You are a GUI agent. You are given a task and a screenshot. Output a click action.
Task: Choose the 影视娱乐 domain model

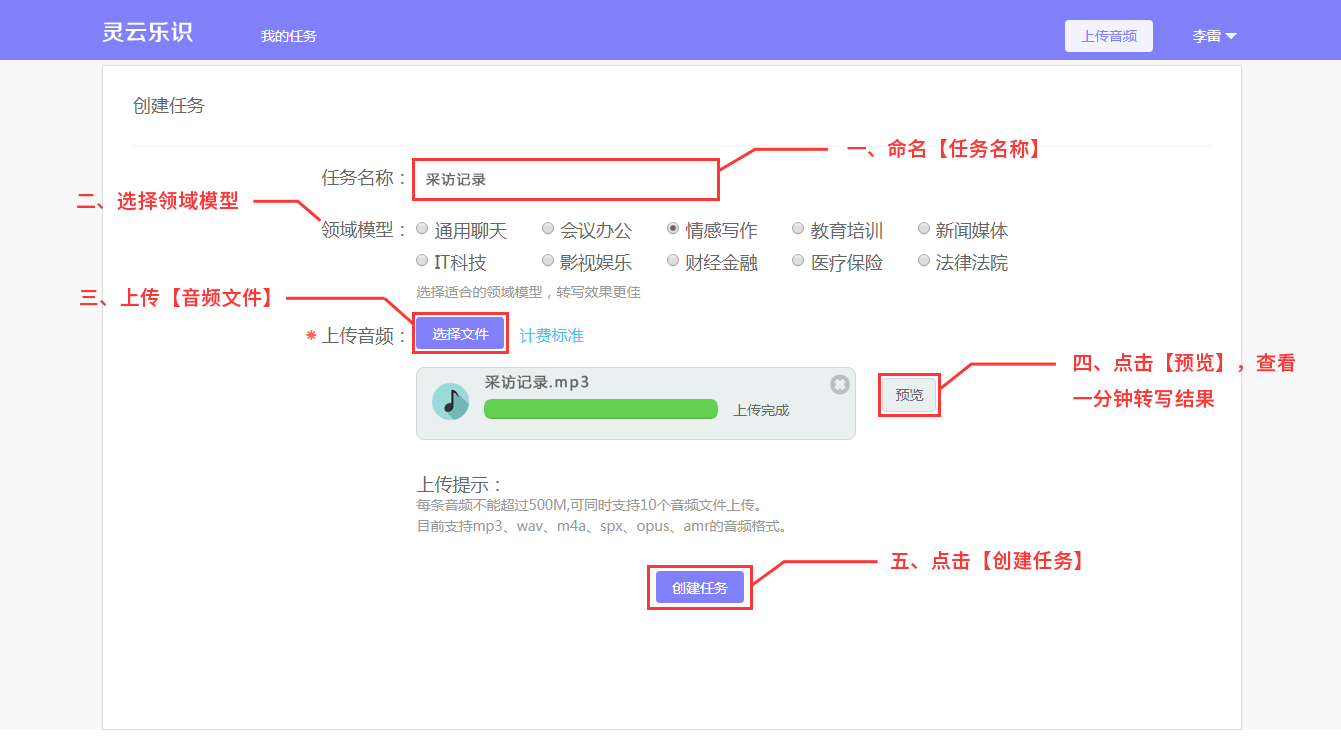[x=548, y=261]
